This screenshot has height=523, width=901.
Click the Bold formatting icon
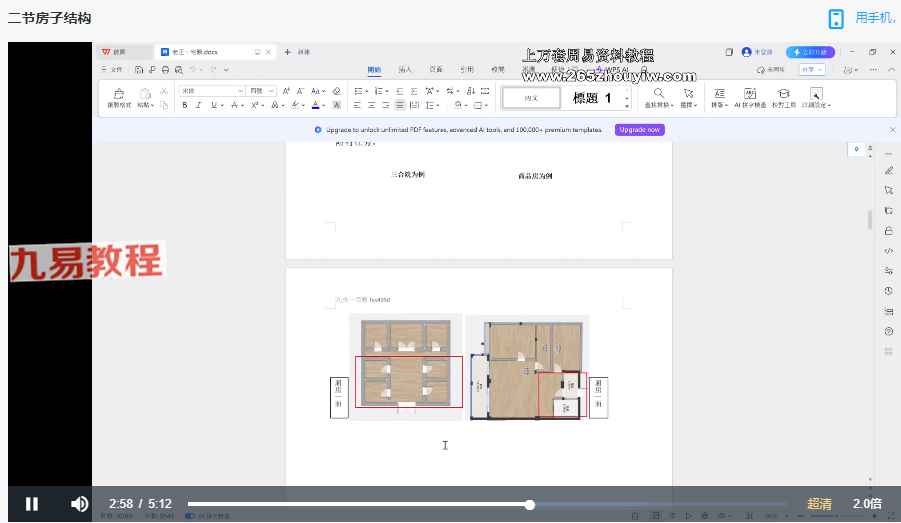pos(186,105)
